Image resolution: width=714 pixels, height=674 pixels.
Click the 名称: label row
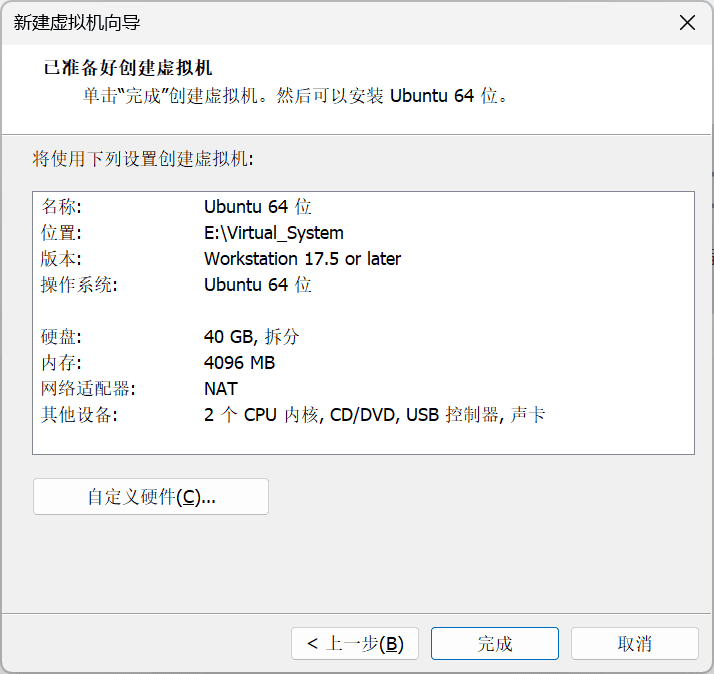pos(61,207)
